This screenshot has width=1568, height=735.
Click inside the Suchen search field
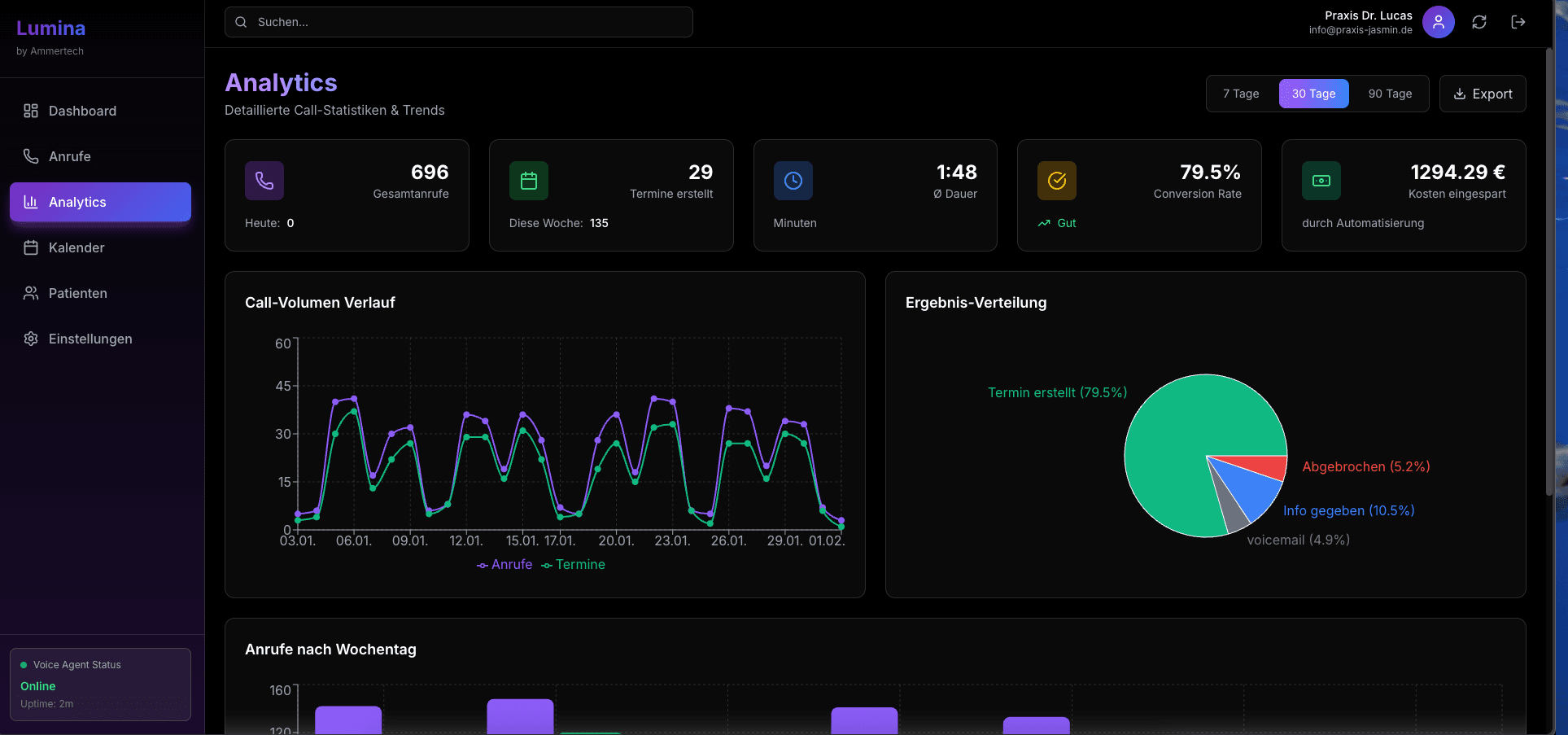[458, 22]
